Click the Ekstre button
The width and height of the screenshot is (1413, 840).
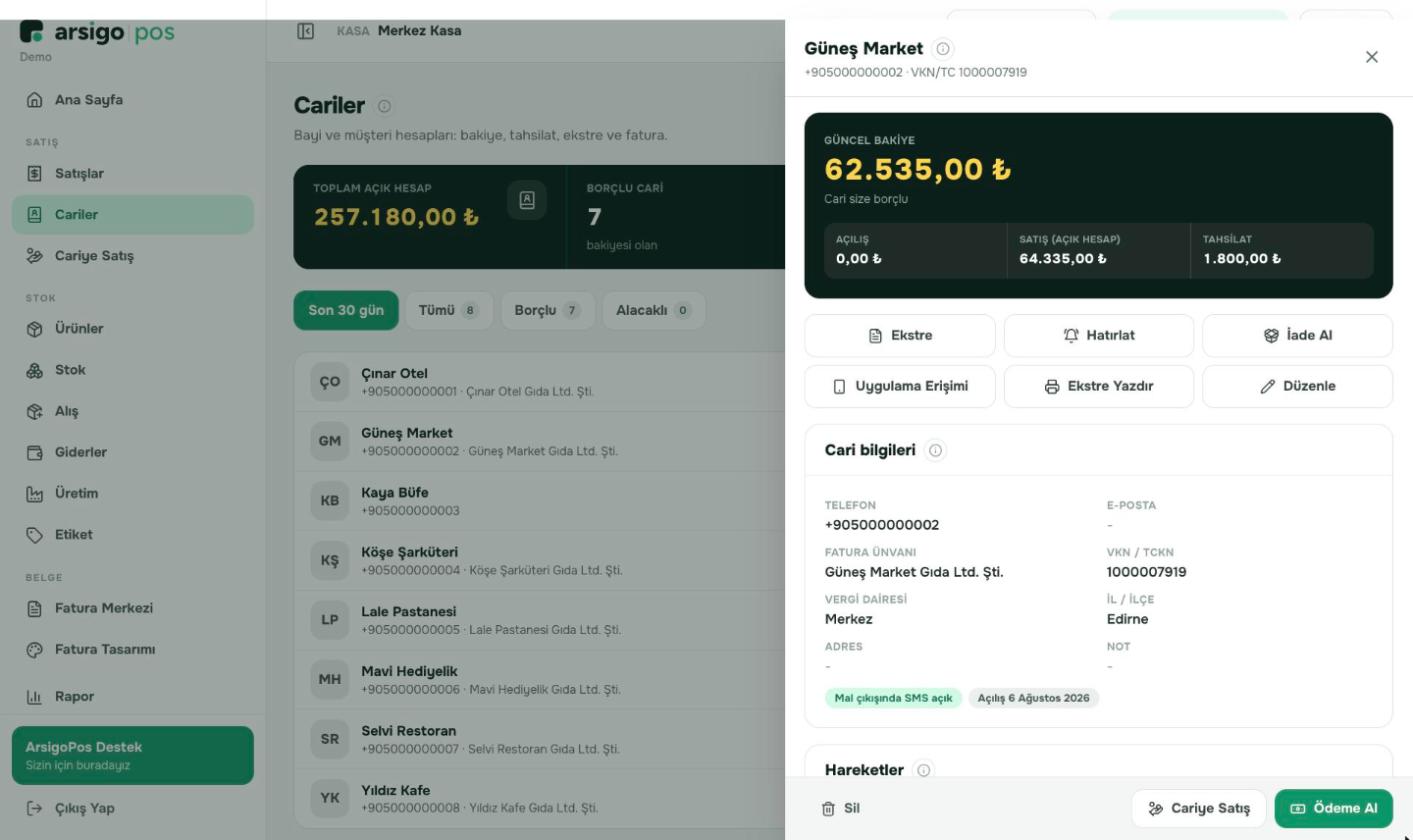pyautogui.click(x=900, y=336)
